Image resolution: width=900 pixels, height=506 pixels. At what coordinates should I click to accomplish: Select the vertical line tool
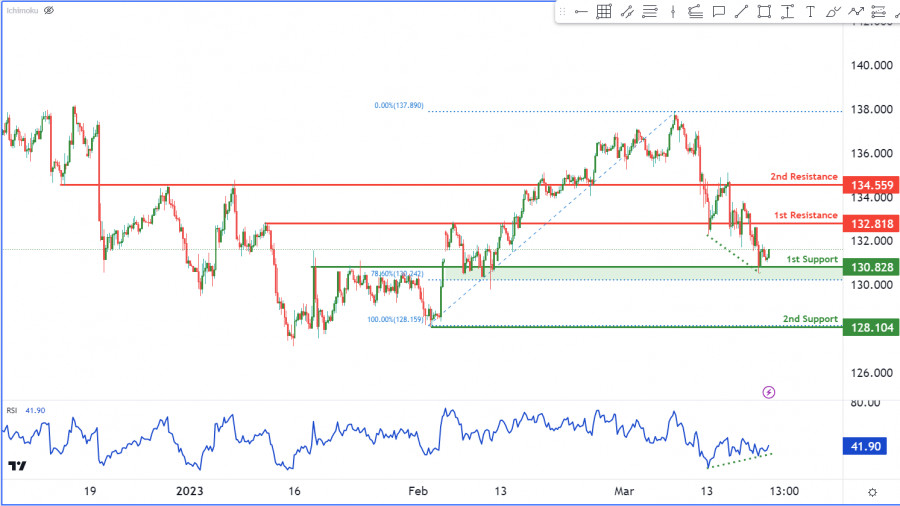[673, 11]
